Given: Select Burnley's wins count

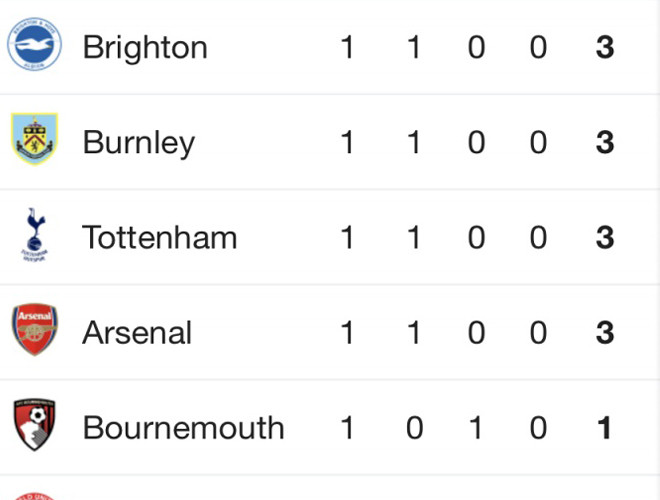Looking at the screenshot, I should (x=414, y=142).
